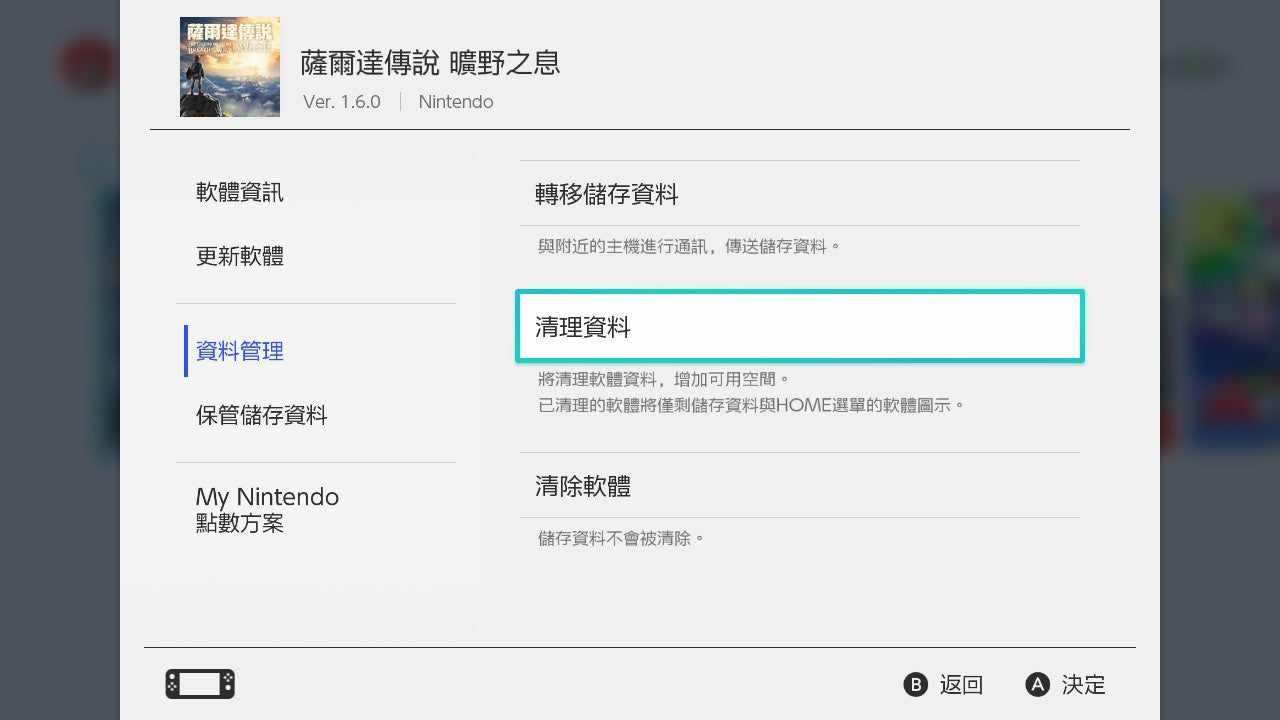1280x720 pixels.
Task: Click the Ver. 1.6.0 version text
Action: coord(342,102)
